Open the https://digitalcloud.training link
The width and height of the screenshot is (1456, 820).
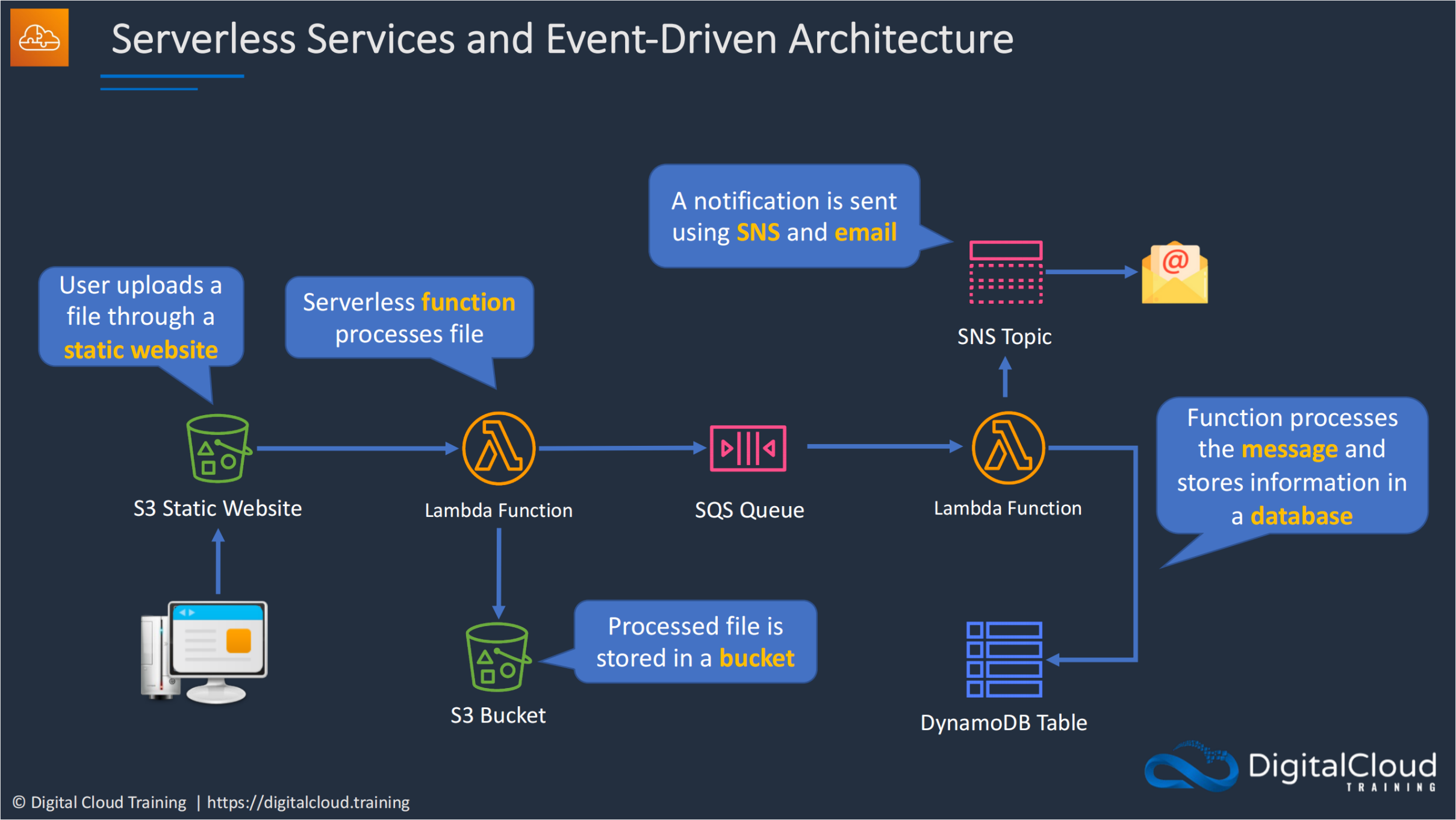point(308,803)
